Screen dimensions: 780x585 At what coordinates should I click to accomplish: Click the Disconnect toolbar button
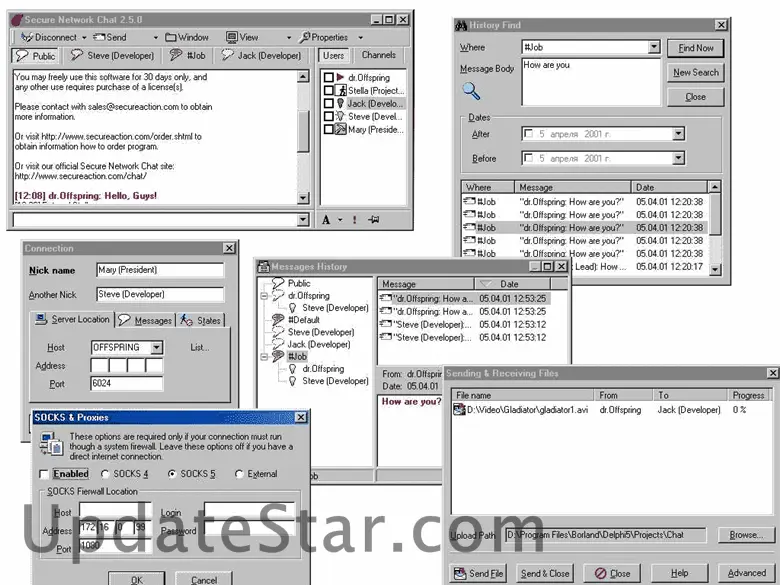click(49, 37)
